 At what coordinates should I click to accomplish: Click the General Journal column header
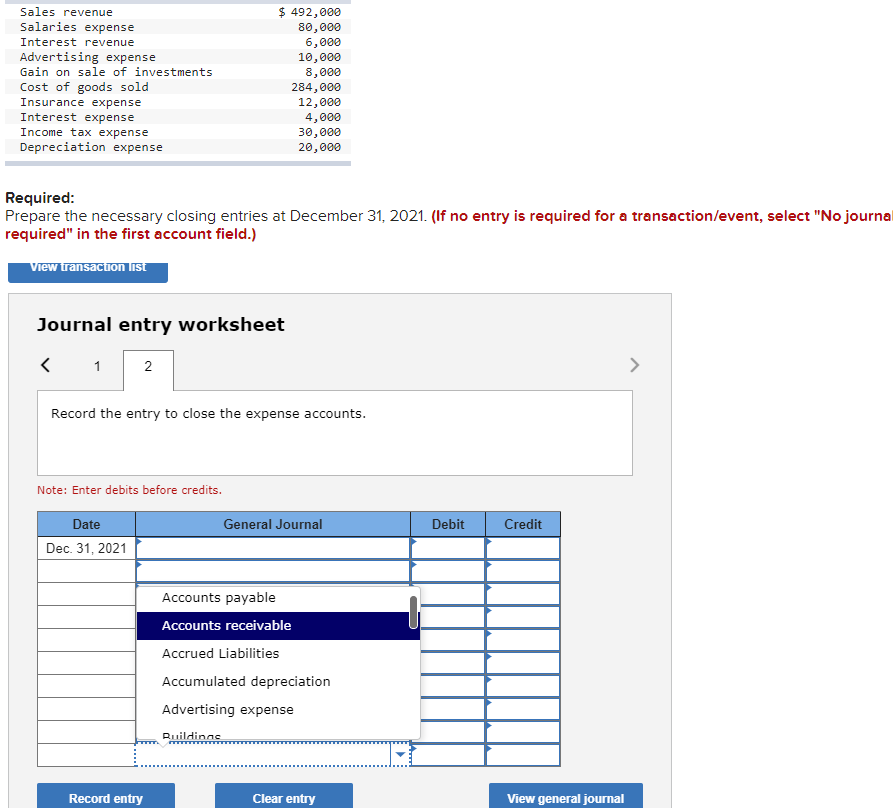[x=273, y=524]
